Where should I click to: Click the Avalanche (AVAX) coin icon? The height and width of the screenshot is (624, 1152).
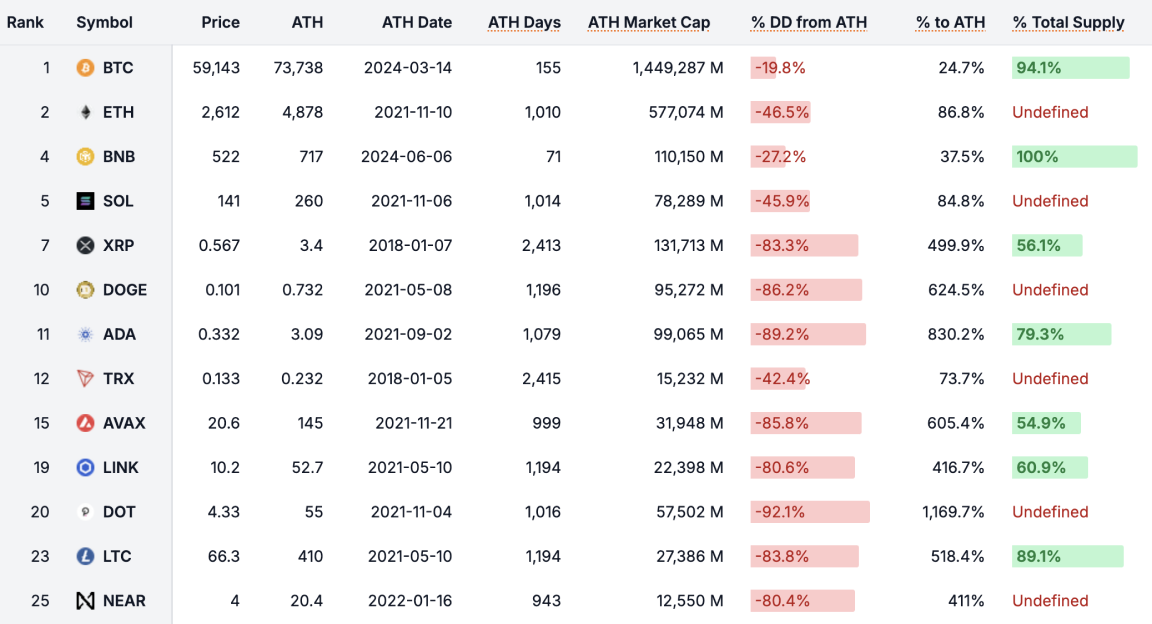pyautogui.click(x=84, y=423)
